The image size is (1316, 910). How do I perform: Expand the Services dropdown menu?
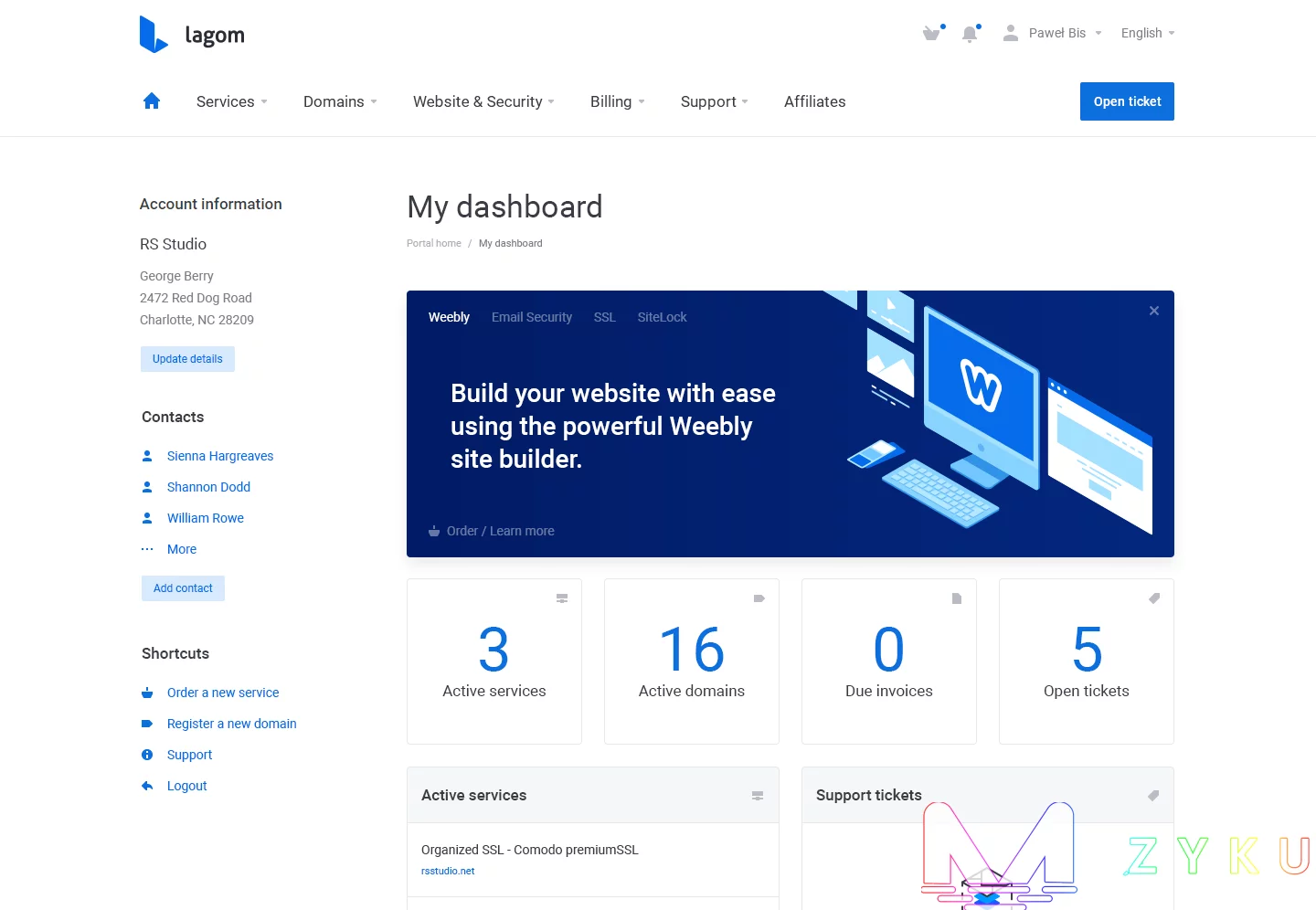[231, 101]
